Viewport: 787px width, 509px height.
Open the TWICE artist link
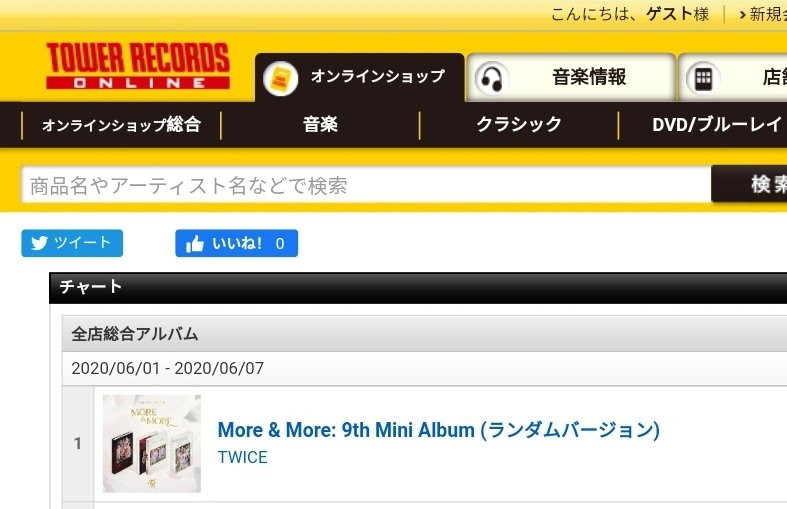click(x=242, y=457)
